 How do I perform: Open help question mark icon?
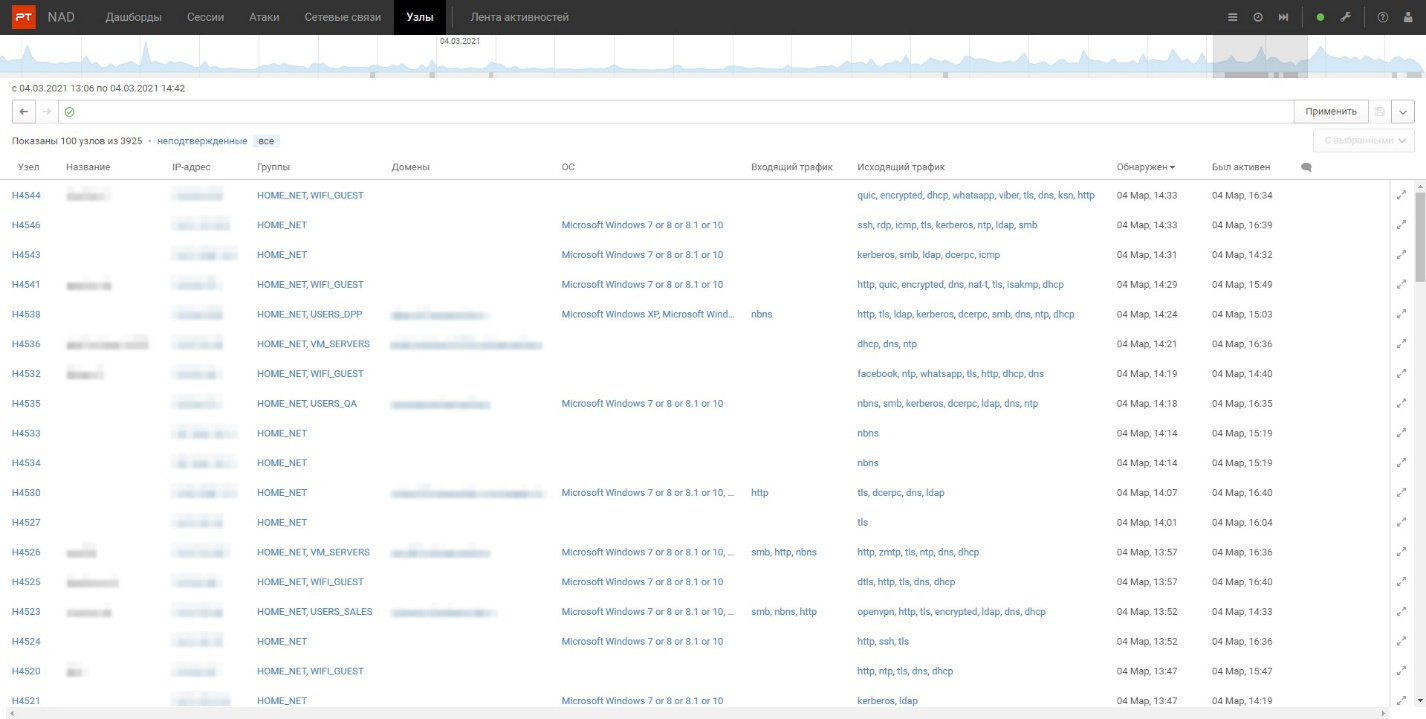pyautogui.click(x=1383, y=17)
